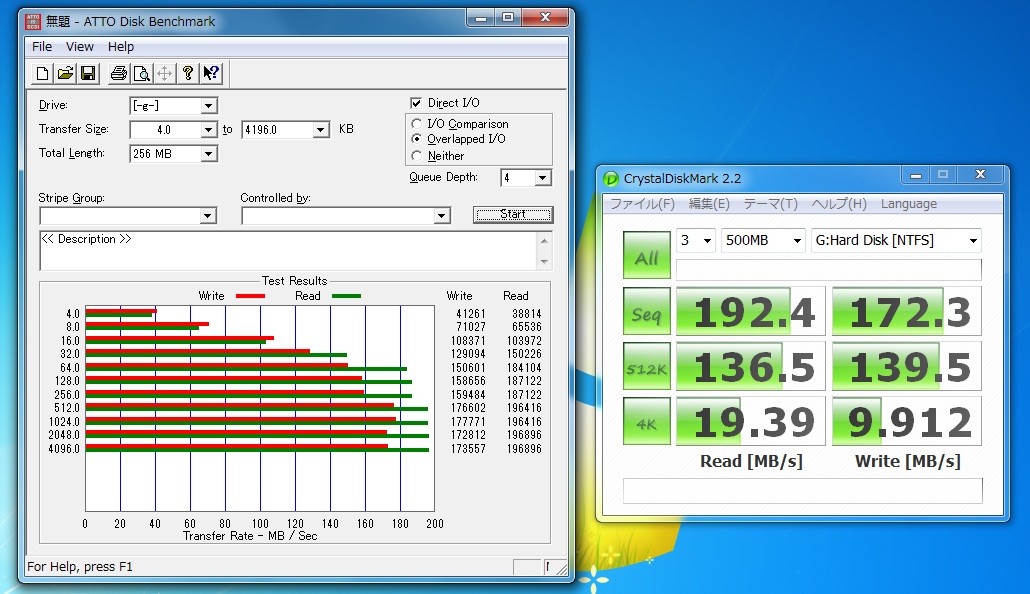This screenshot has height=594, width=1030.
Task: Open the ATTO File menu
Action: pyautogui.click(x=42, y=47)
